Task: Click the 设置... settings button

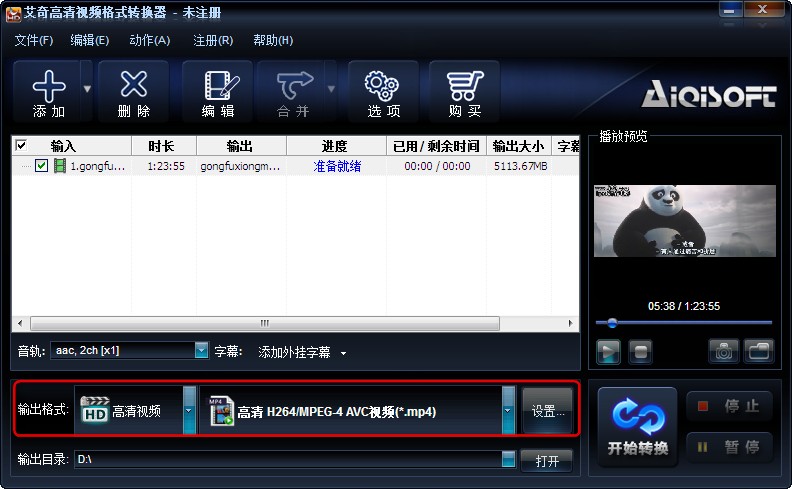Action: point(548,411)
